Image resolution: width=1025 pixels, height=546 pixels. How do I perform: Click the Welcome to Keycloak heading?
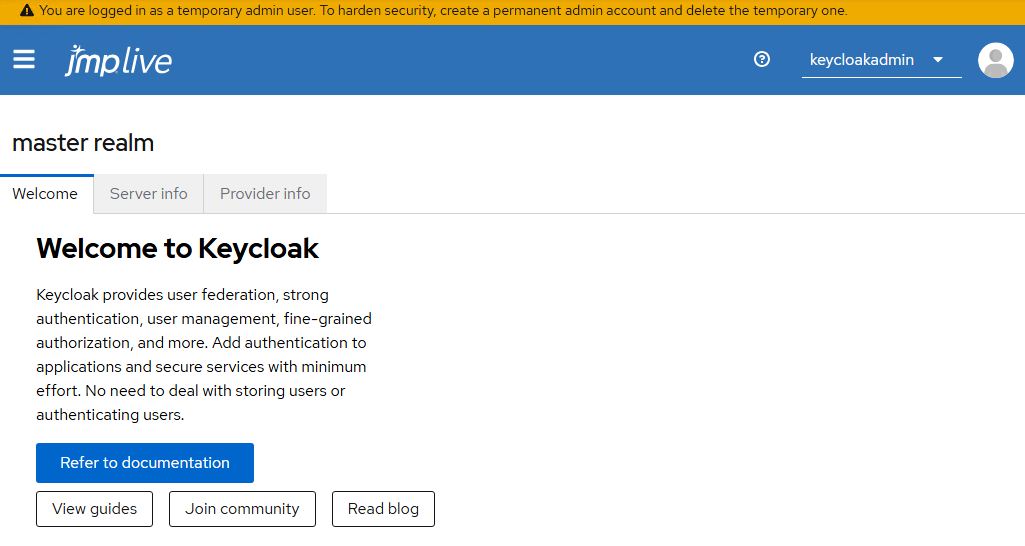point(177,249)
